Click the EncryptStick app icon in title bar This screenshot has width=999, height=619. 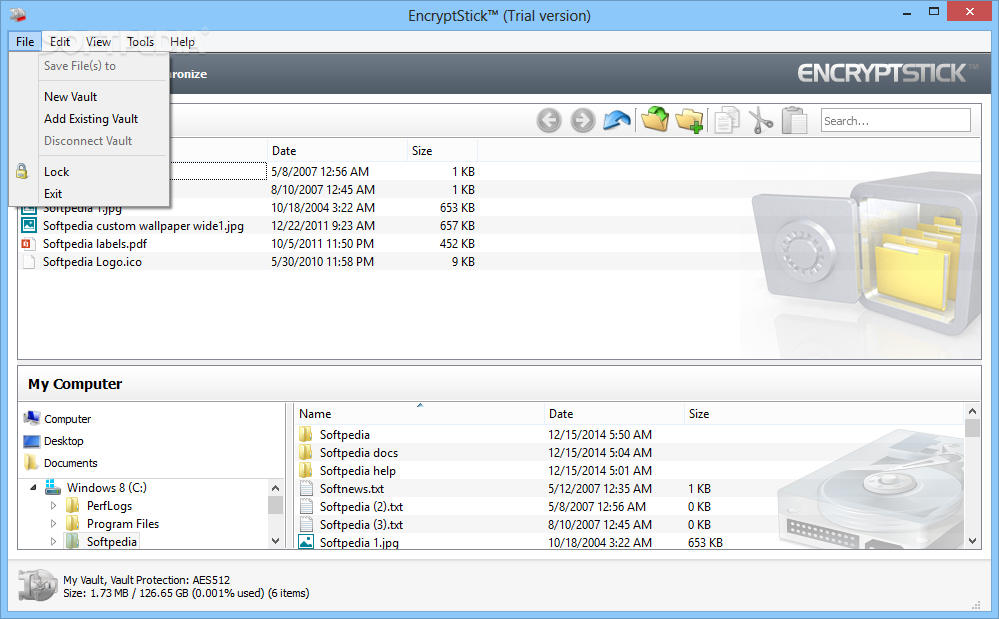(x=18, y=14)
